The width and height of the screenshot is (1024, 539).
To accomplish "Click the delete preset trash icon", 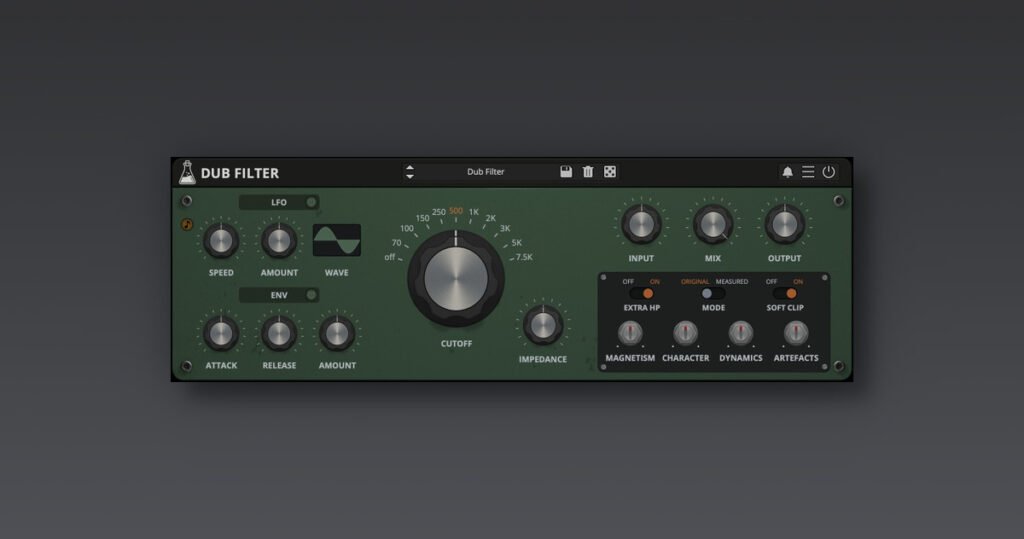I will coord(588,172).
